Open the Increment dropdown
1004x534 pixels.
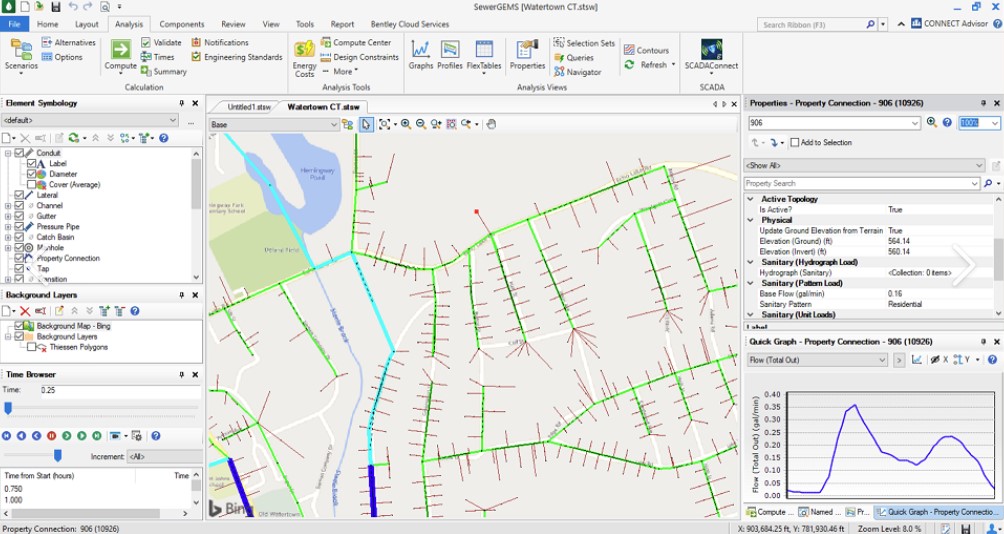click(165, 457)
